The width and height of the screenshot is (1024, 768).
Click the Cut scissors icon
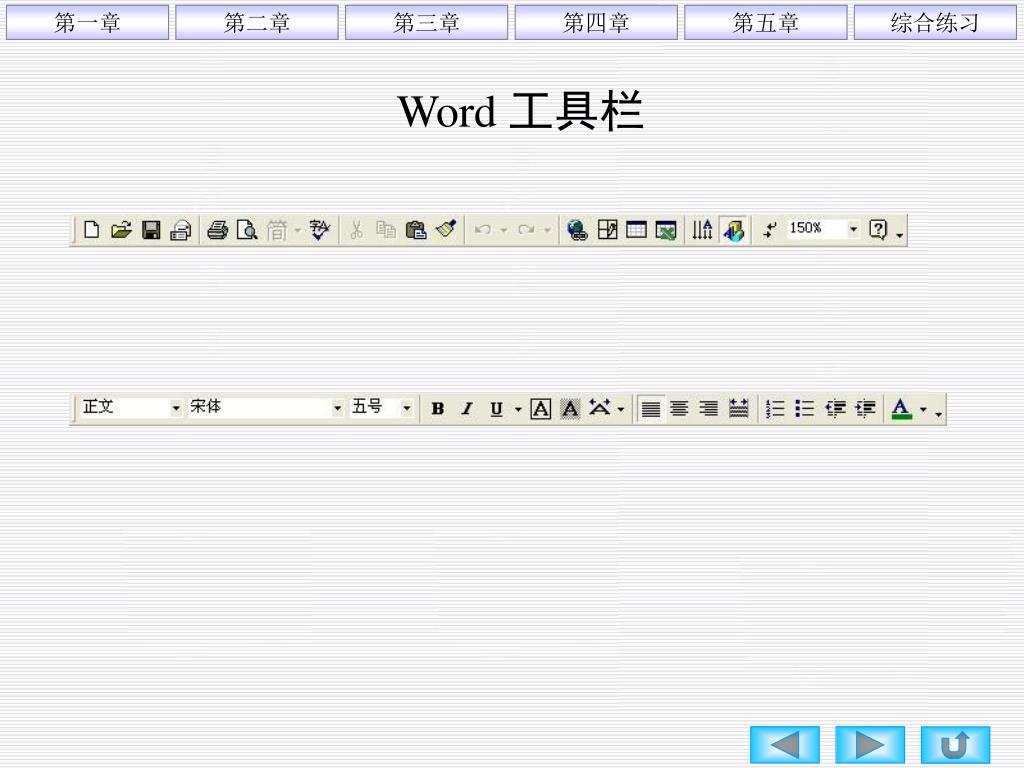(356, 230)
